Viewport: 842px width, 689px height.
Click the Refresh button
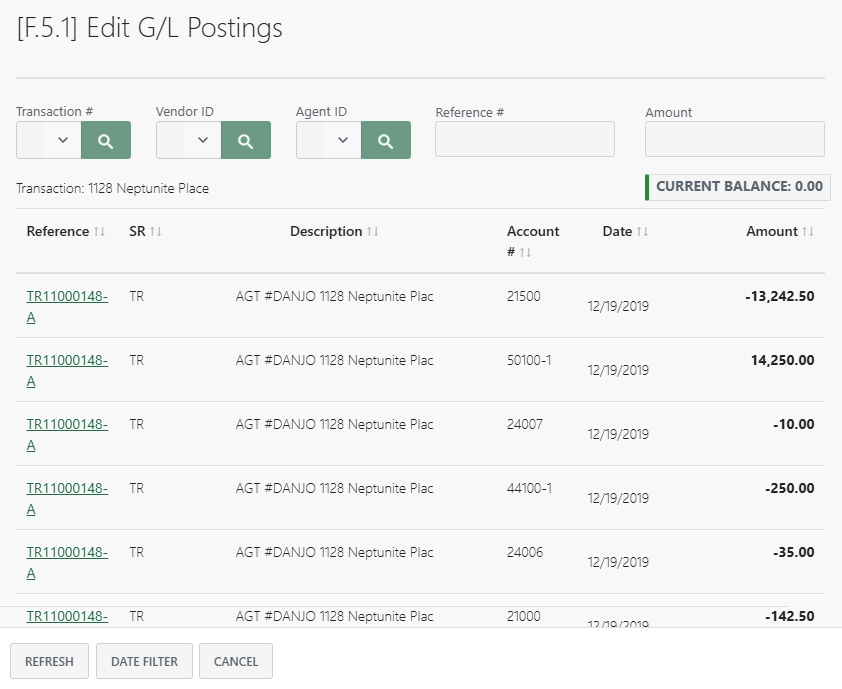pos(49,661)
